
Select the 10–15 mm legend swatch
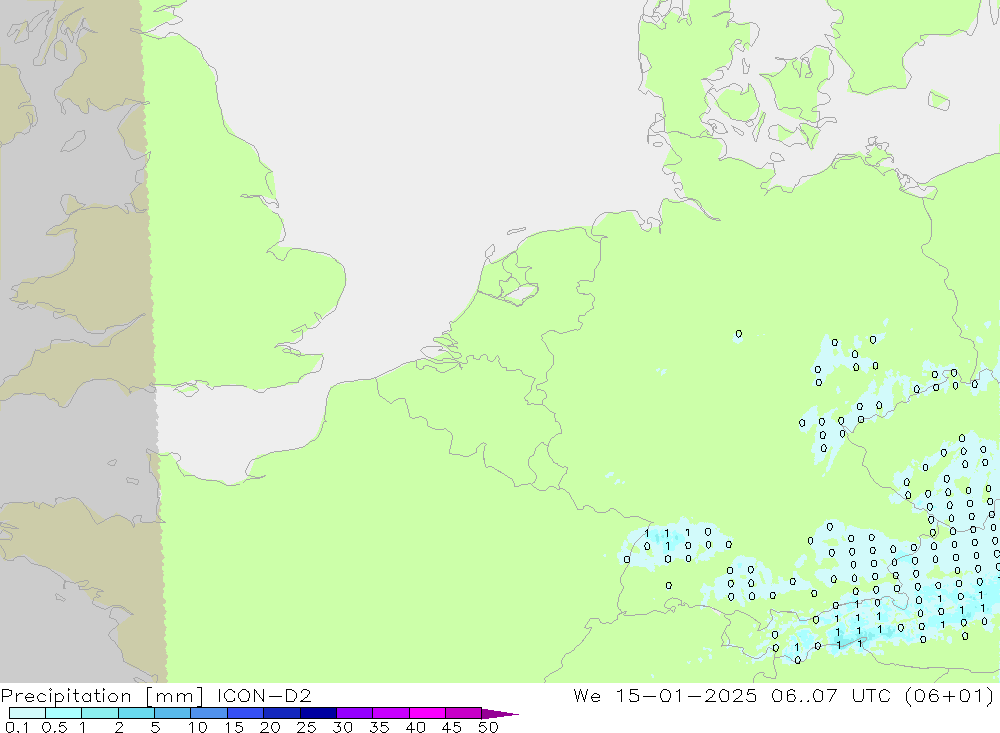point(209,713)
